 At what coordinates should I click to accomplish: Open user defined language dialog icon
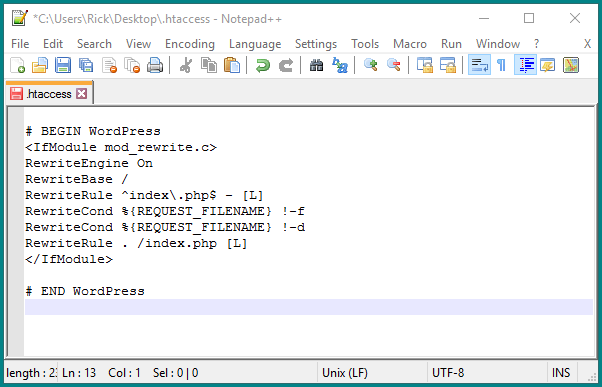(548, 65)
